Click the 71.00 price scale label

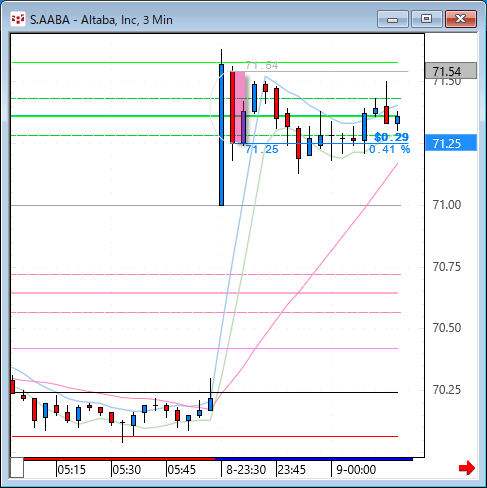click(x=447, y=205)
